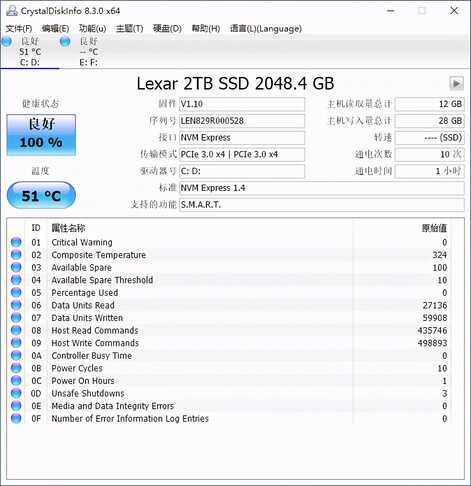Click raw value 435746

click(x=432, y=331)
